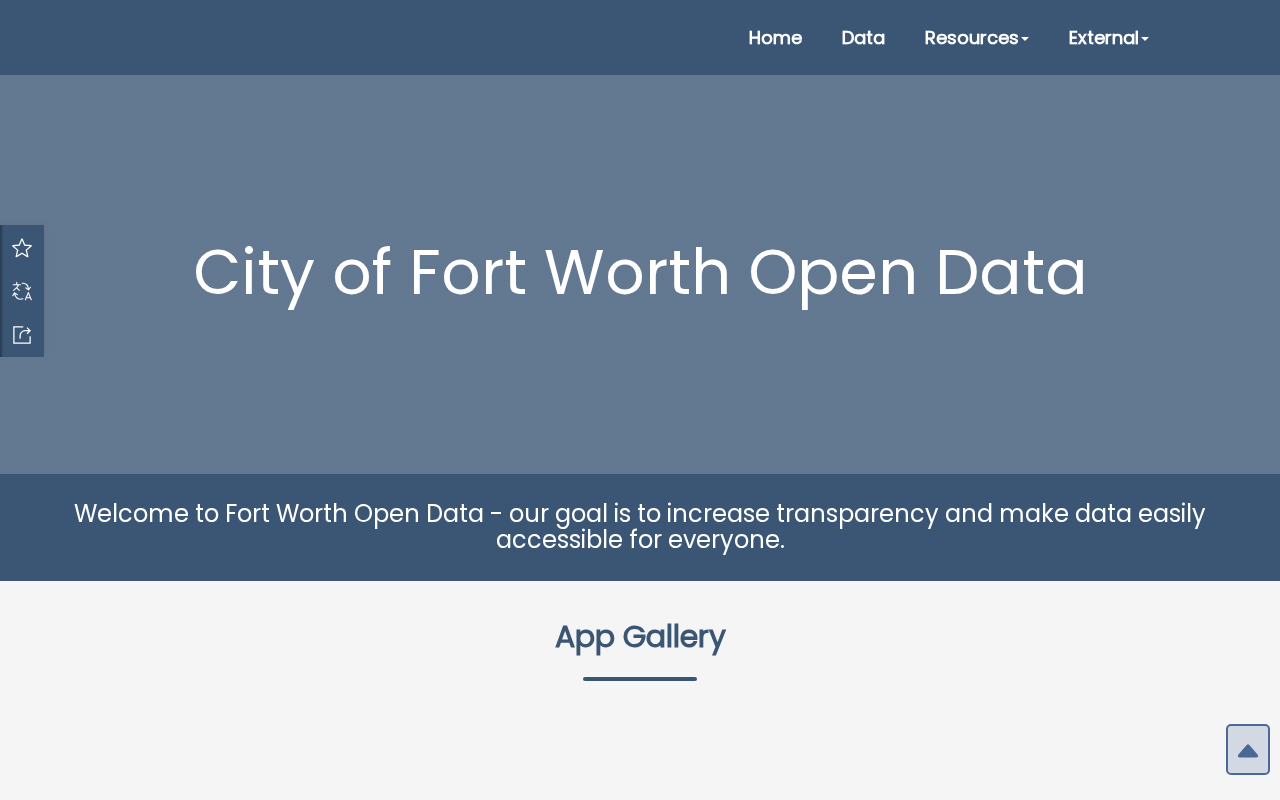The height and width of the screenshot is (800, 1280).
Task: Expand the External dropdown menu
Action: 1108,38
